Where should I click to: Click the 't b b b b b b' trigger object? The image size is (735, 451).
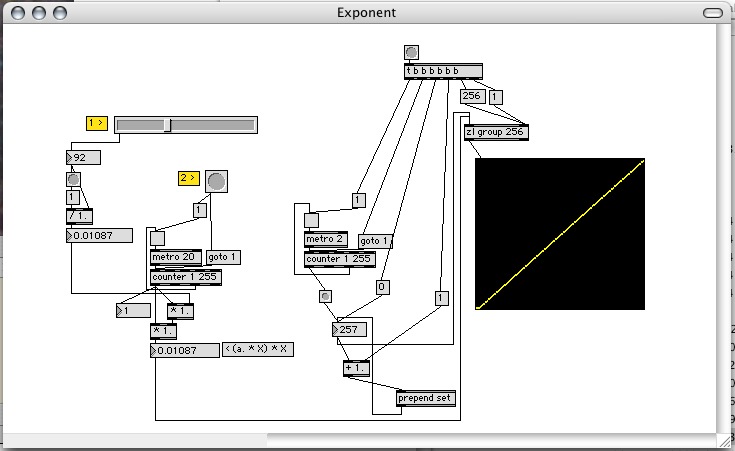(443, 71)
